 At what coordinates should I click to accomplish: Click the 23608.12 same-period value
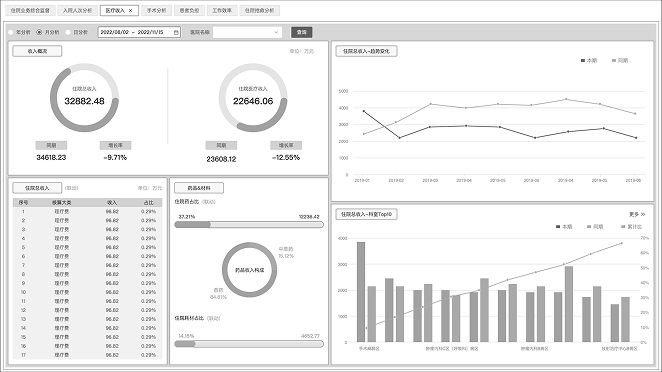pos(221,159)
